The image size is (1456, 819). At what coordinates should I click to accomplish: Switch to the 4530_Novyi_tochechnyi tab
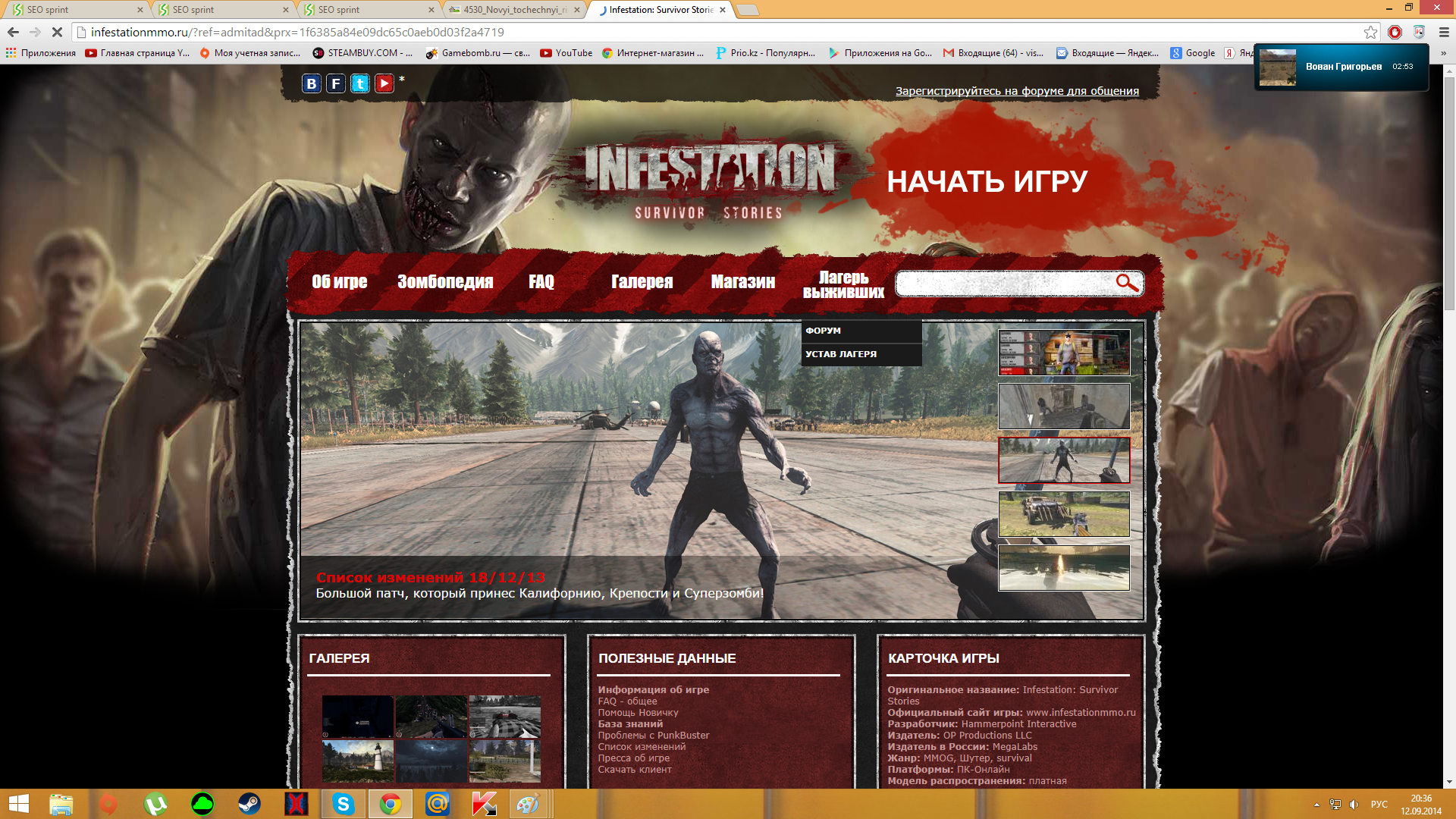coord(514,10)
